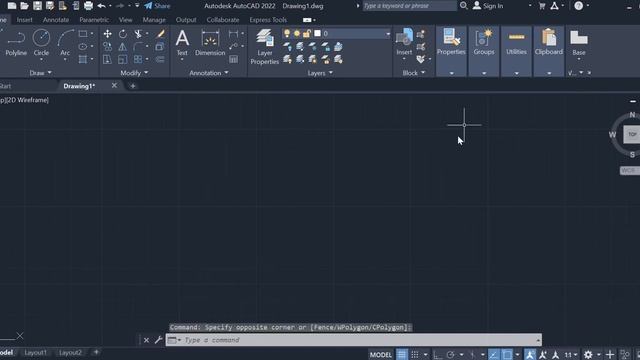Select the Arc drawing tool
This screenshot has width=640, height=360.
[x=65, y=43]
